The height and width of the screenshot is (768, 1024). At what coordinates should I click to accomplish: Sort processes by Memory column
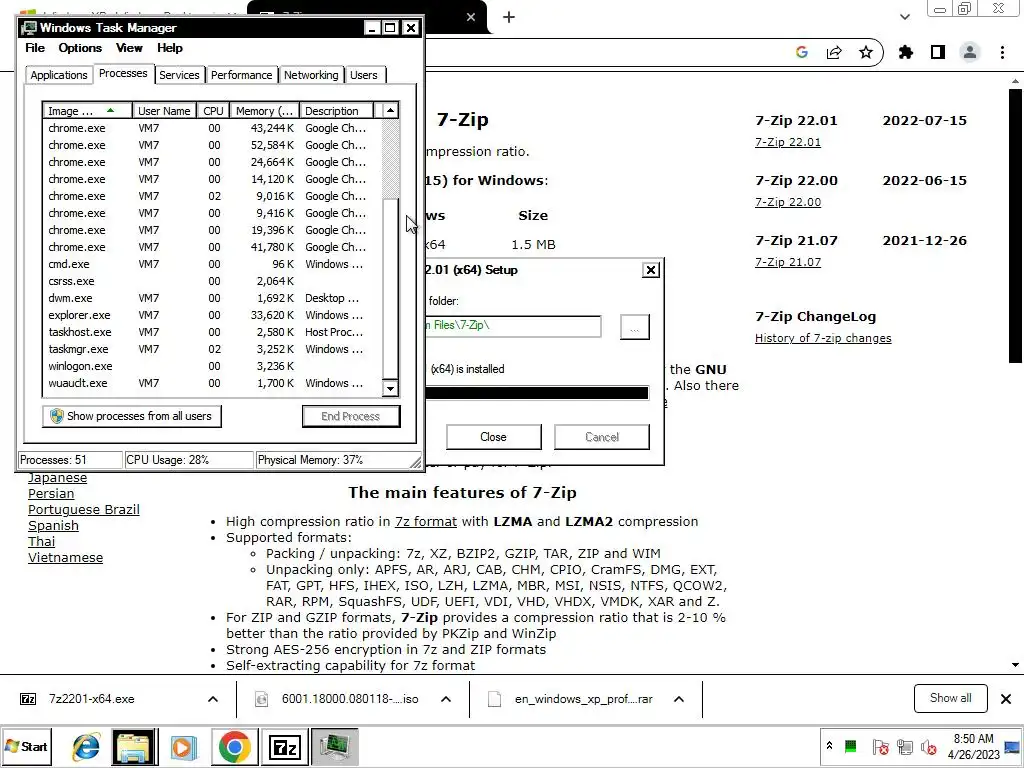pos(264,110)
